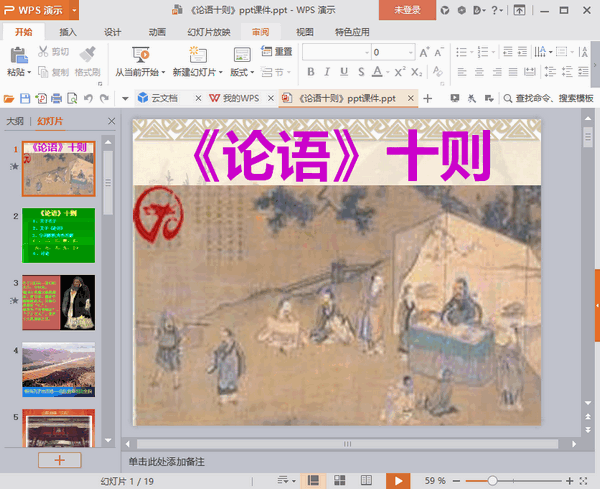
Task: Click the Open folder icon in quick toolbar
Action: [9, 99]
